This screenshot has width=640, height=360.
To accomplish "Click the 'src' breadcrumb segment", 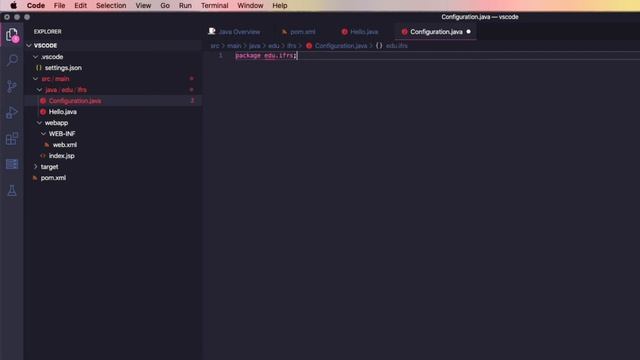I will 215,46.
